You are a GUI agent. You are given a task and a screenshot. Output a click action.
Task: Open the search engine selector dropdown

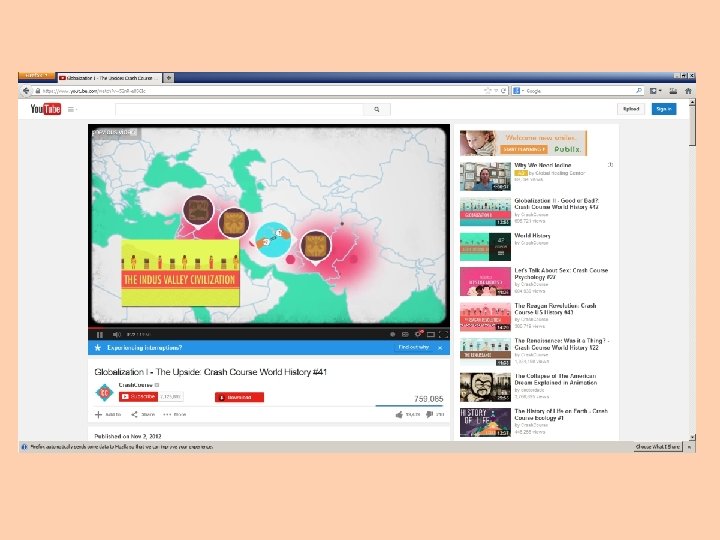click(x=518, y=91)
